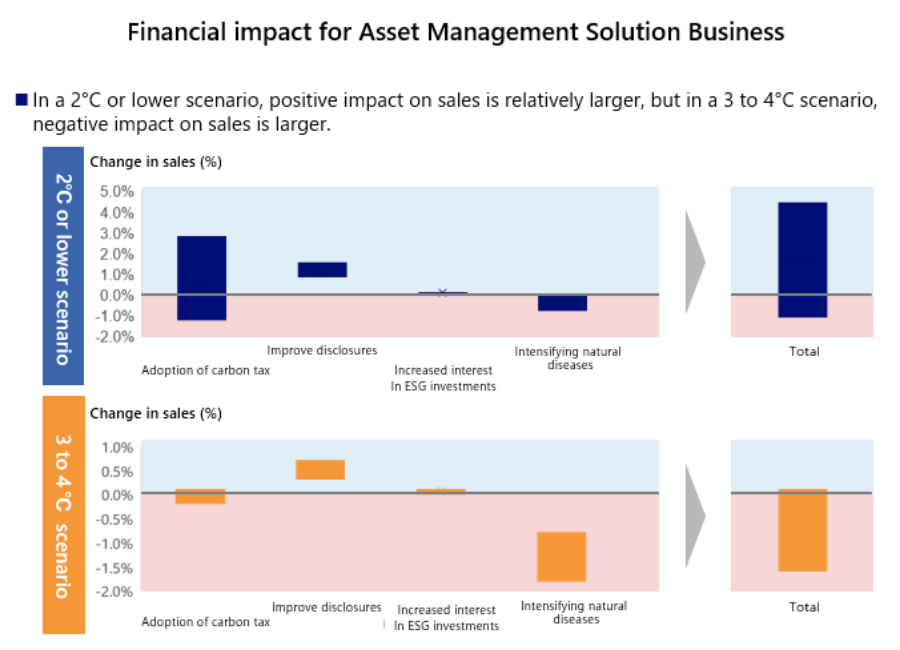
Task: Click the 5.0% axis label in the blue chart
Action: tap(117, 190)
